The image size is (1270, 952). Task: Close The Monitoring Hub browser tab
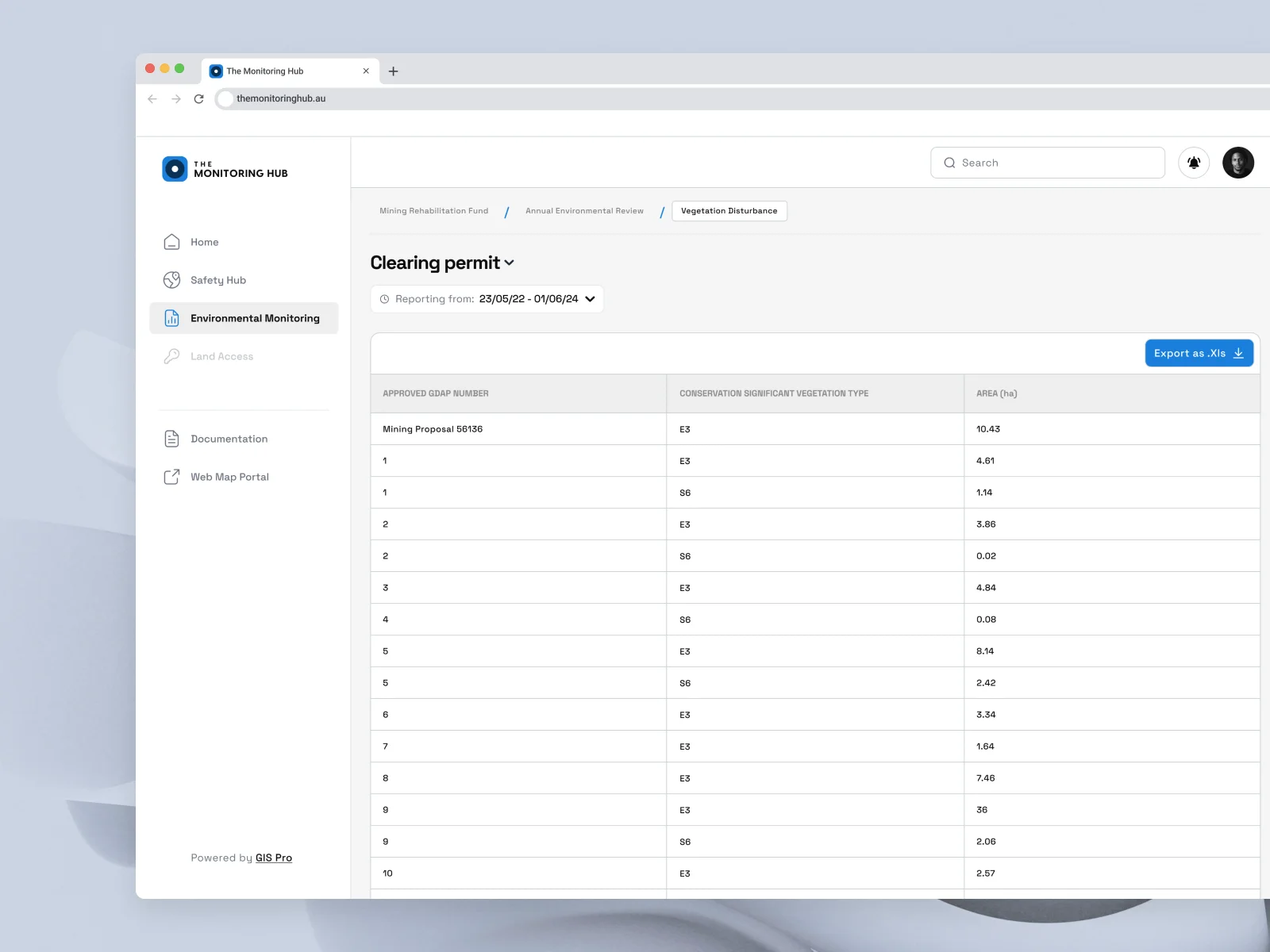point(366,71)
